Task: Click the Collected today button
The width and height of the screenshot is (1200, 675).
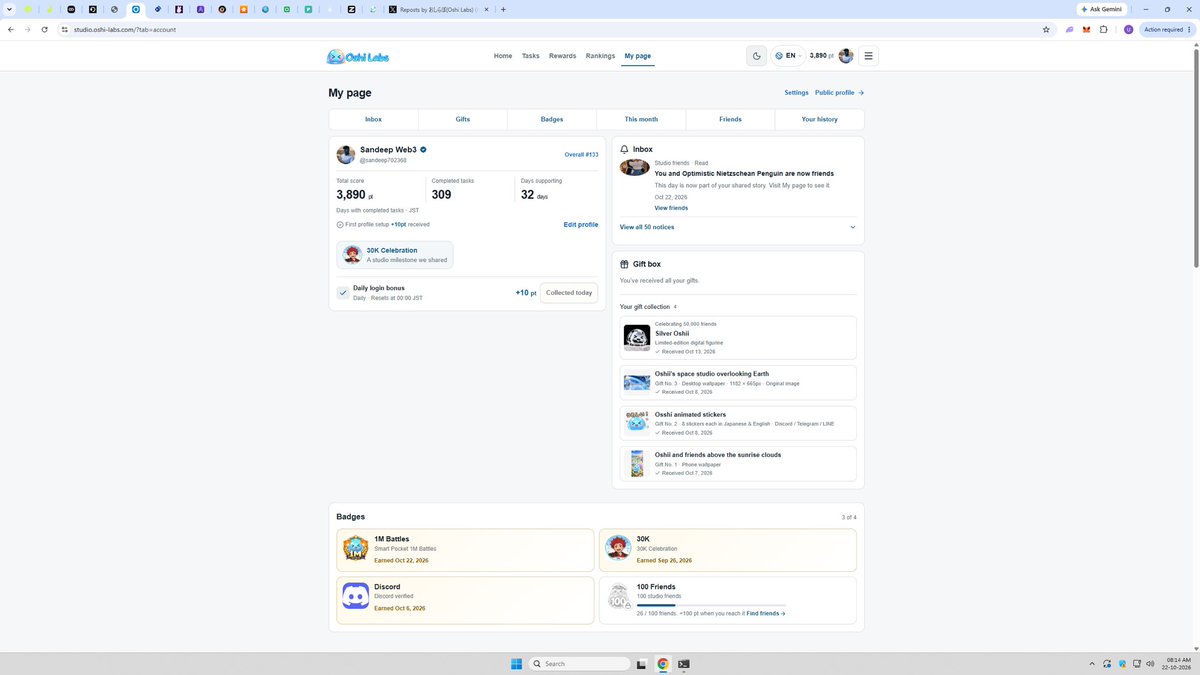Action: pos(569,293)
